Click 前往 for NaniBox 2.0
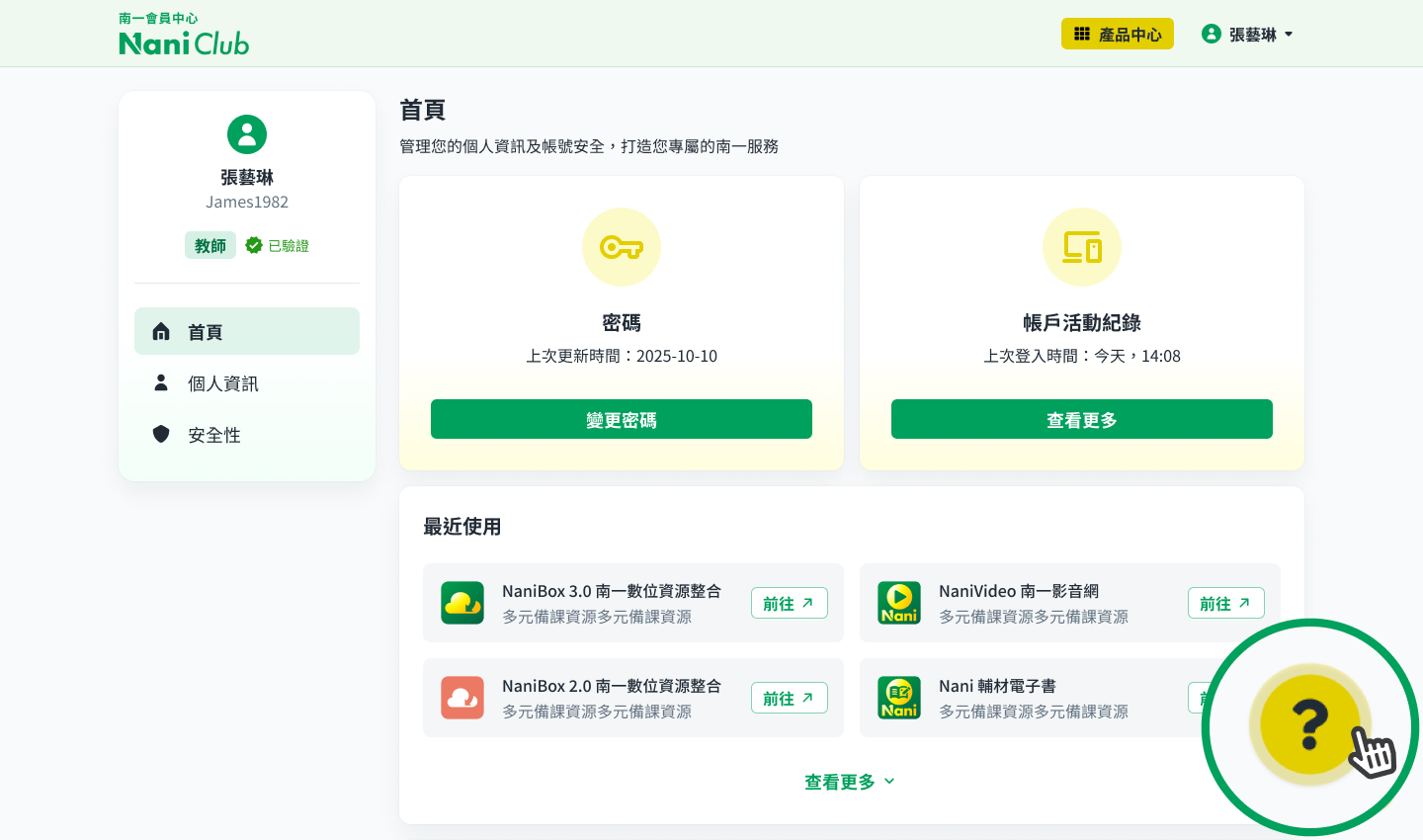This screenshot has height=840, width=1423. 790,698
